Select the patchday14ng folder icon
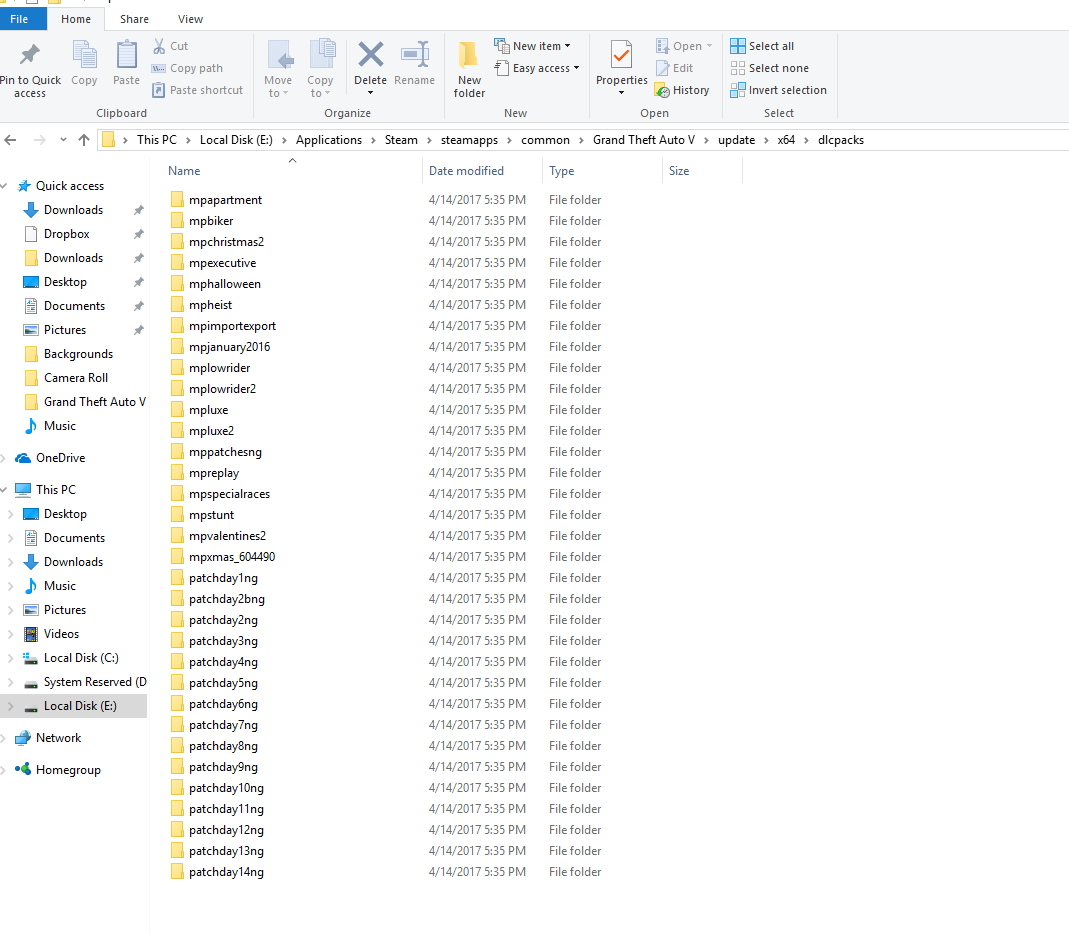1069x934 pixels. [x=177, y=871]
